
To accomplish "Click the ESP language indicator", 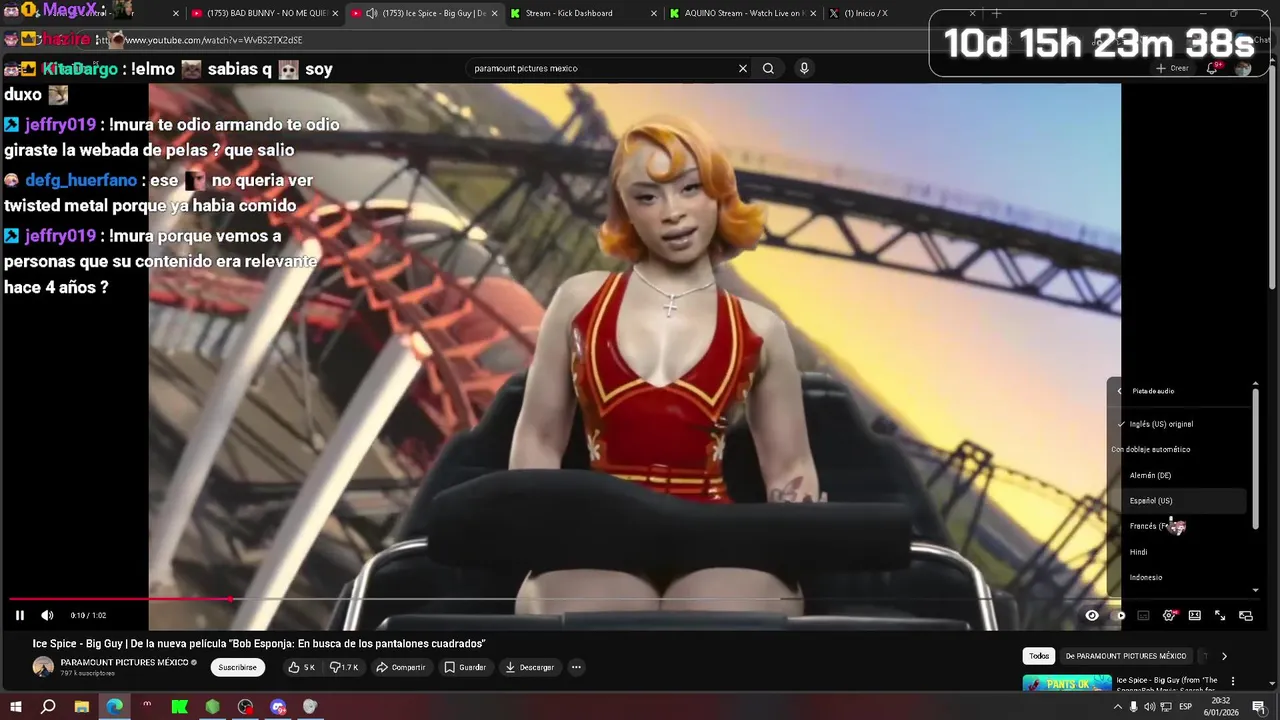I will [1188, 707].
